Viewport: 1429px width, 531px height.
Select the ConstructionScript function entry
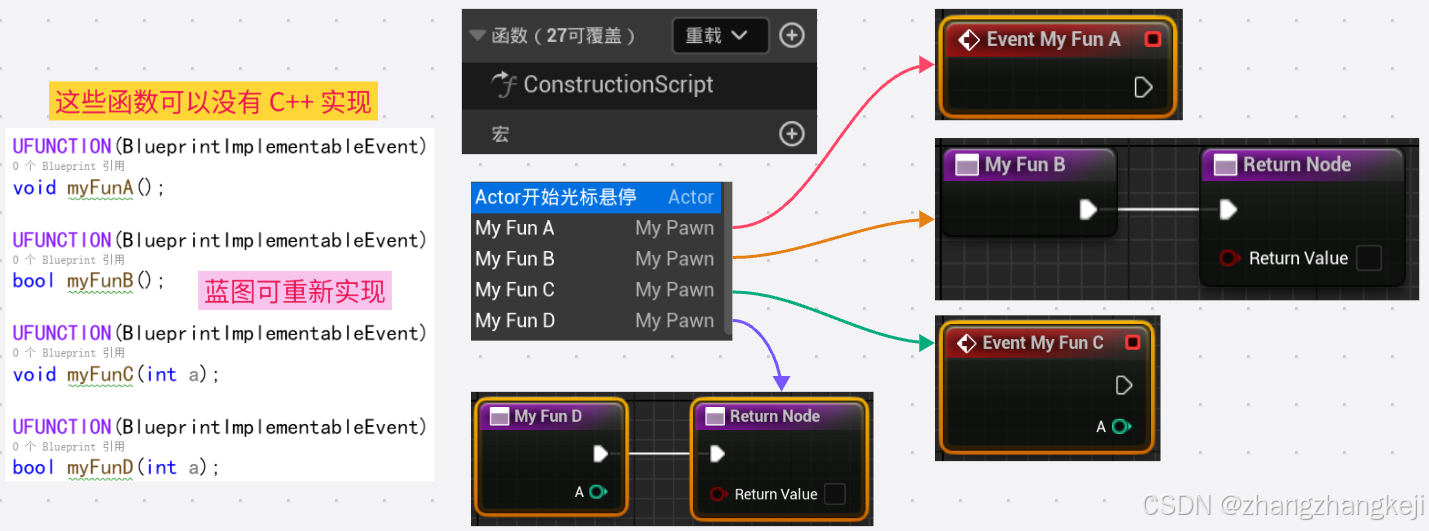click(x=639, y=85)
